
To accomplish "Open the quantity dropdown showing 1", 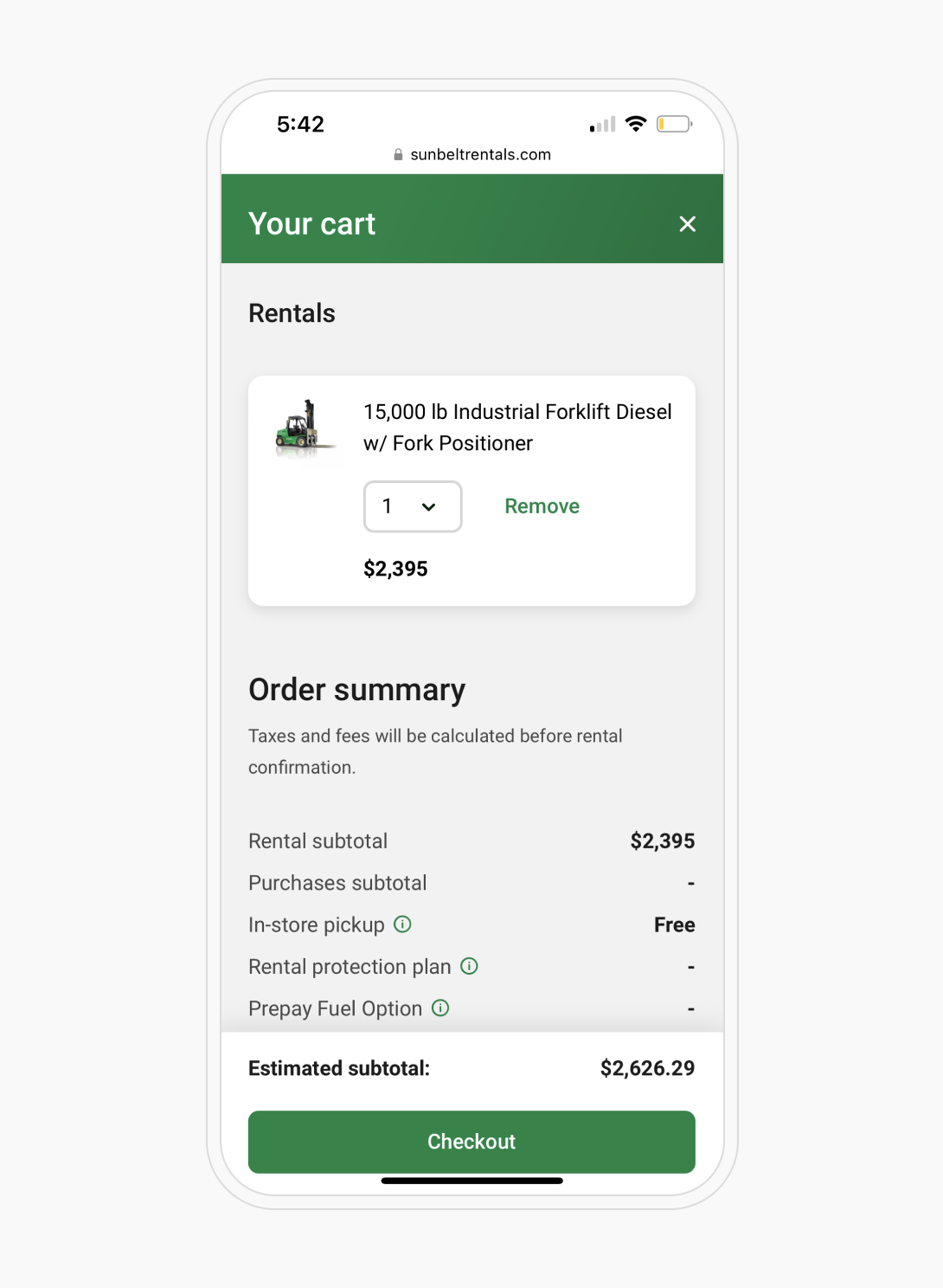I will tap(413, 506).
